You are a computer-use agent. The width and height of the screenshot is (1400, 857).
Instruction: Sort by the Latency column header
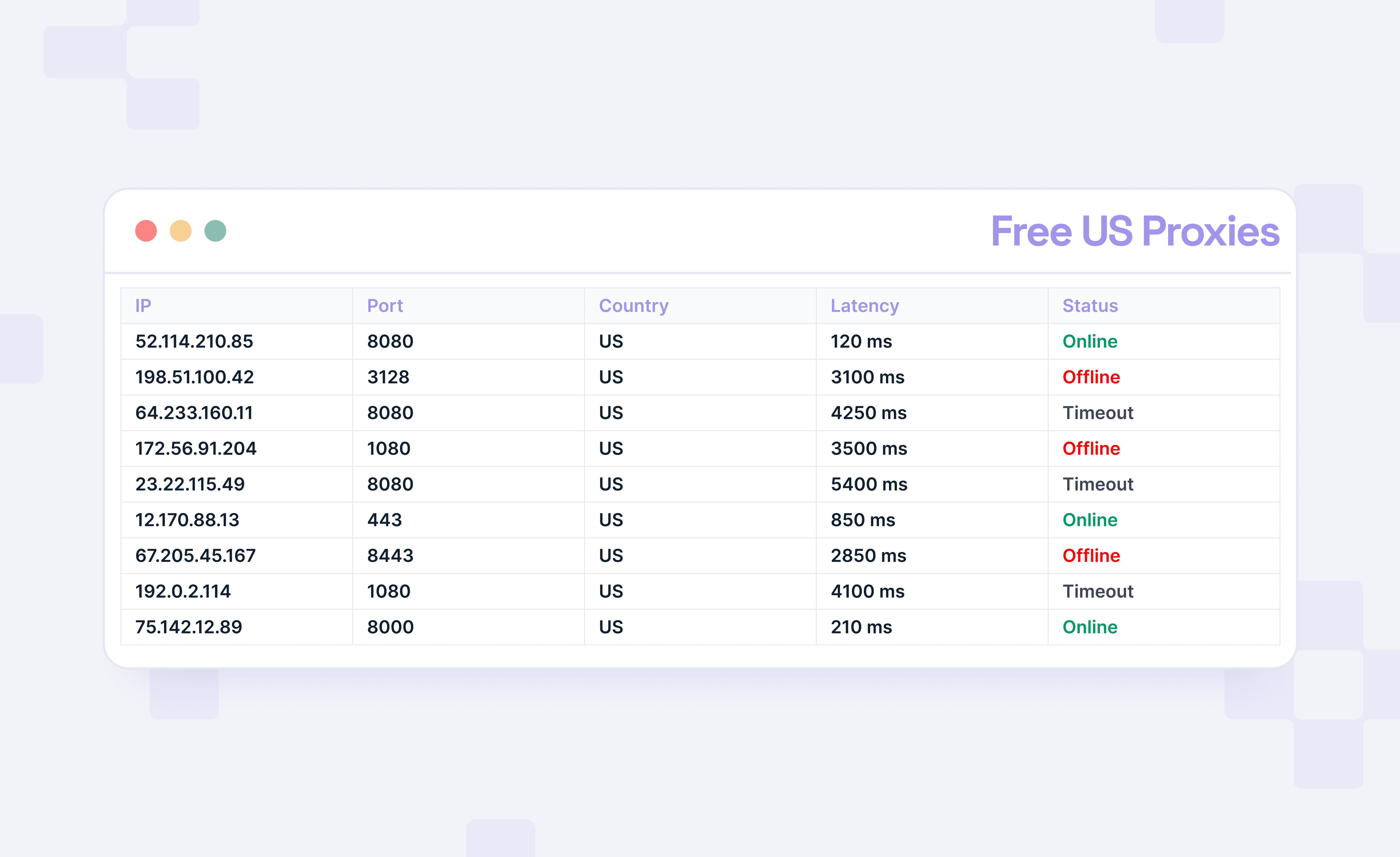click(865, 306)
